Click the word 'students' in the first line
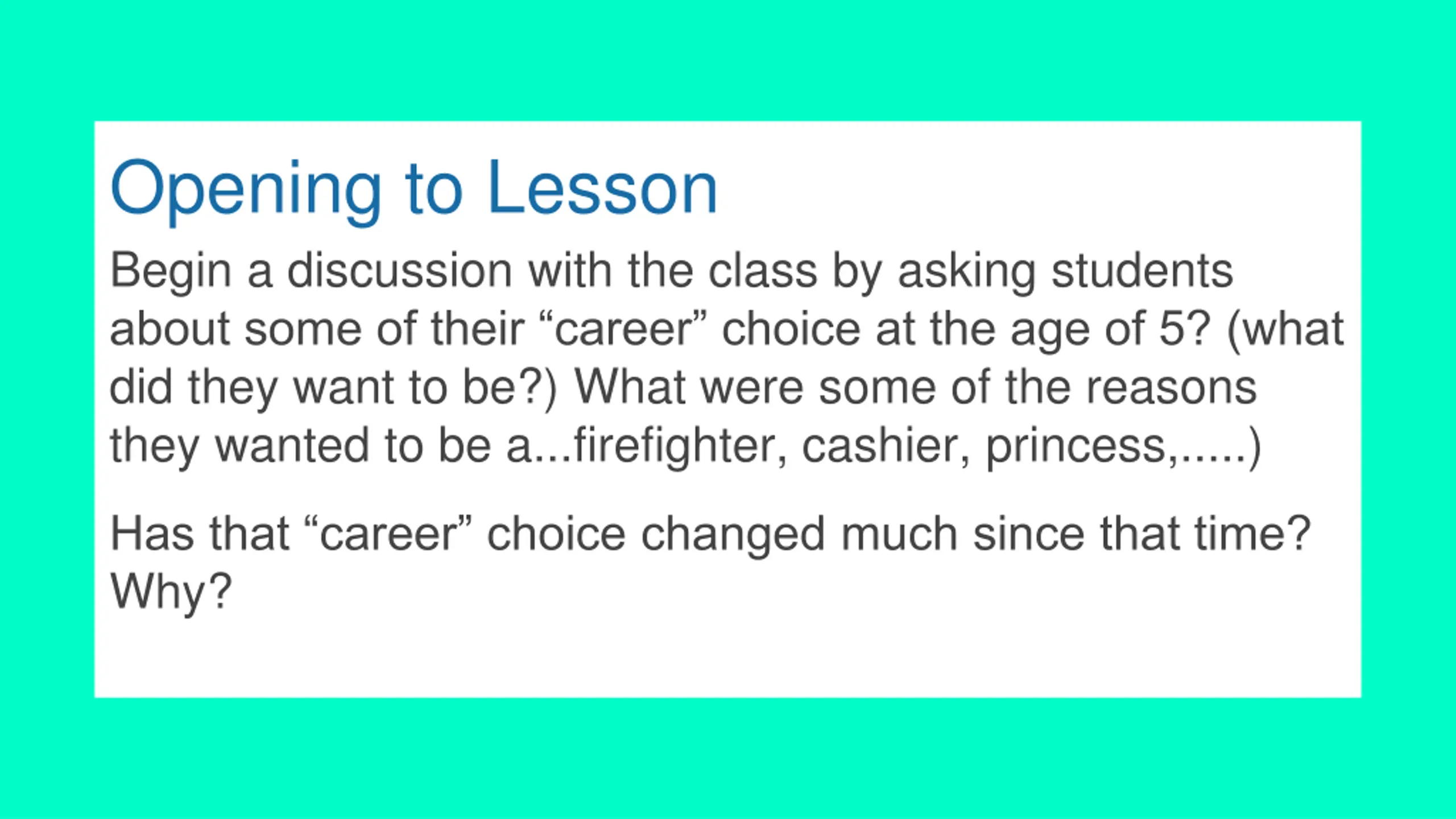The width and height of the screenshot is (1456, 819). tap(1142, 270)
